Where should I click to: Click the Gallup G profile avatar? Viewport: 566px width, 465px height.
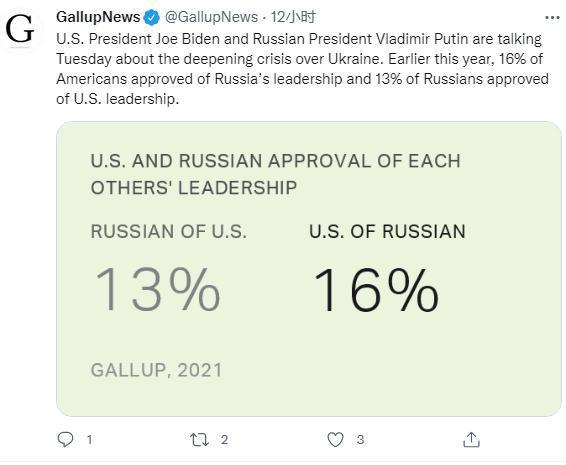(20, 29)
